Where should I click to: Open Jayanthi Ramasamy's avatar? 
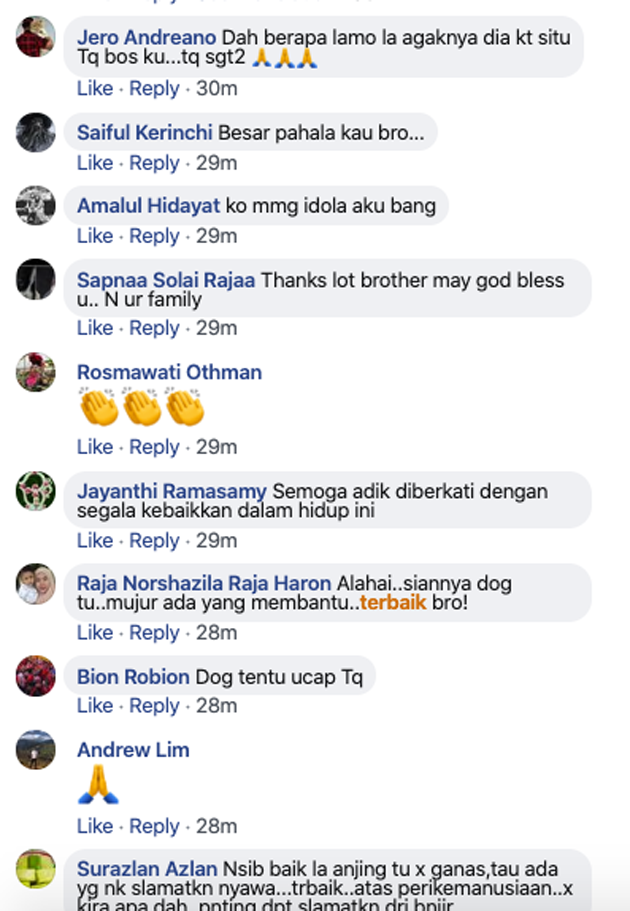[x=36, y=491]
